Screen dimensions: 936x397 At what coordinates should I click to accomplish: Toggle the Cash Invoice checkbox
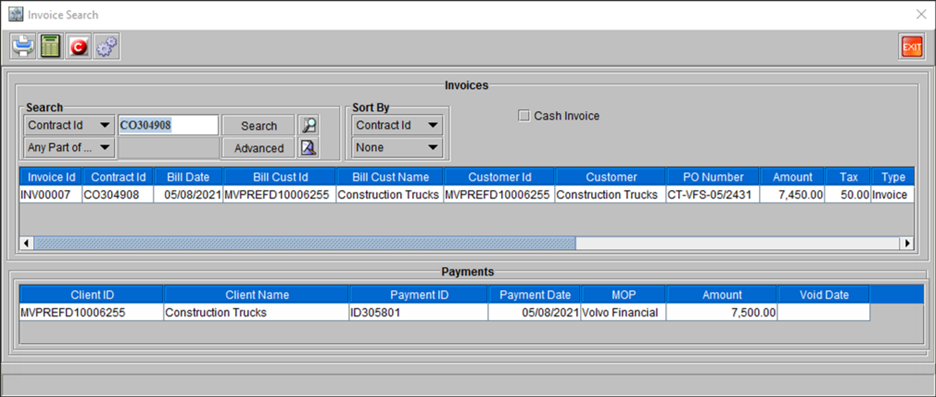(524, 116)
